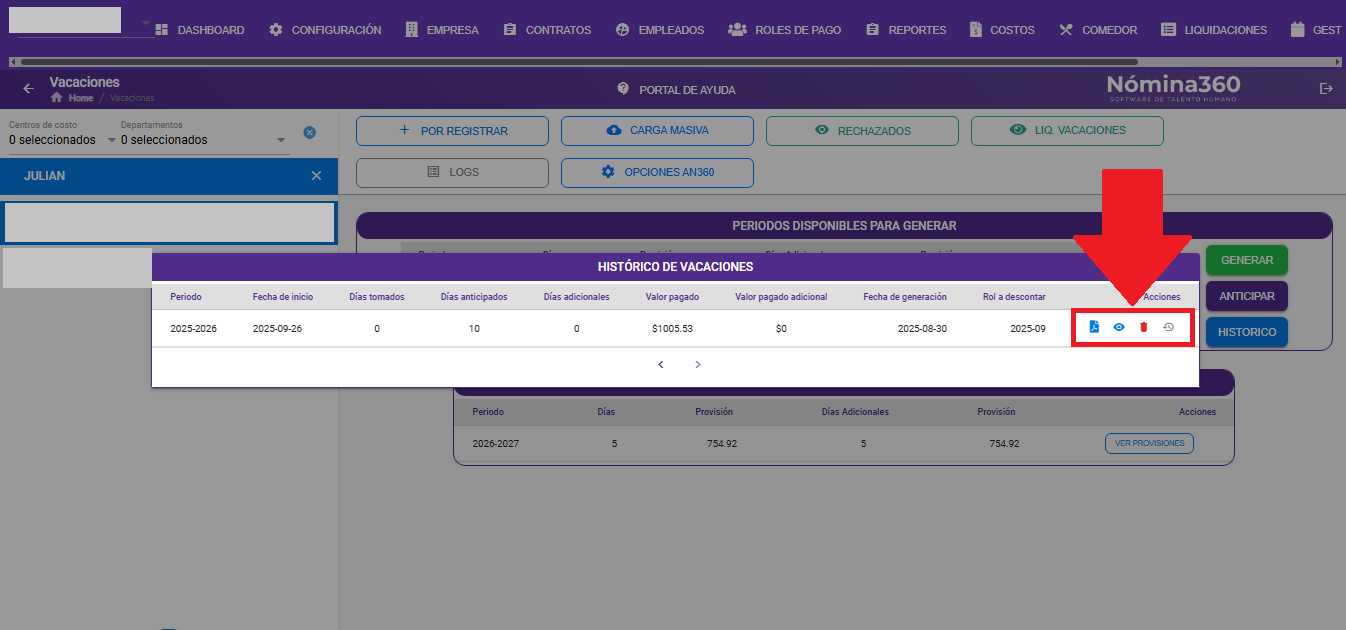1346x630 pixels.
Task: Open the Empresa menu
Action: click(x=441, y=30)
